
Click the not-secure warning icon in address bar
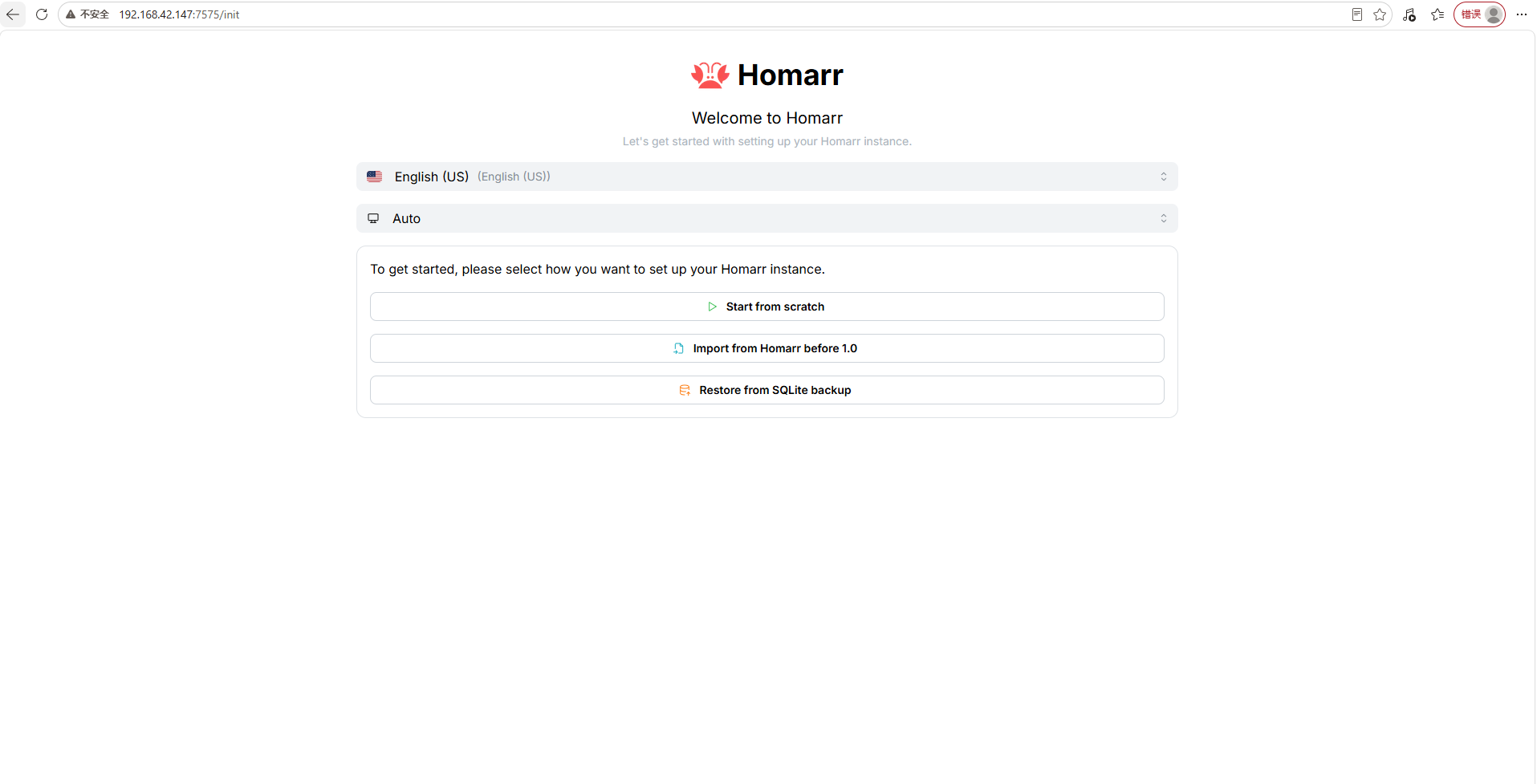point(71,14)
